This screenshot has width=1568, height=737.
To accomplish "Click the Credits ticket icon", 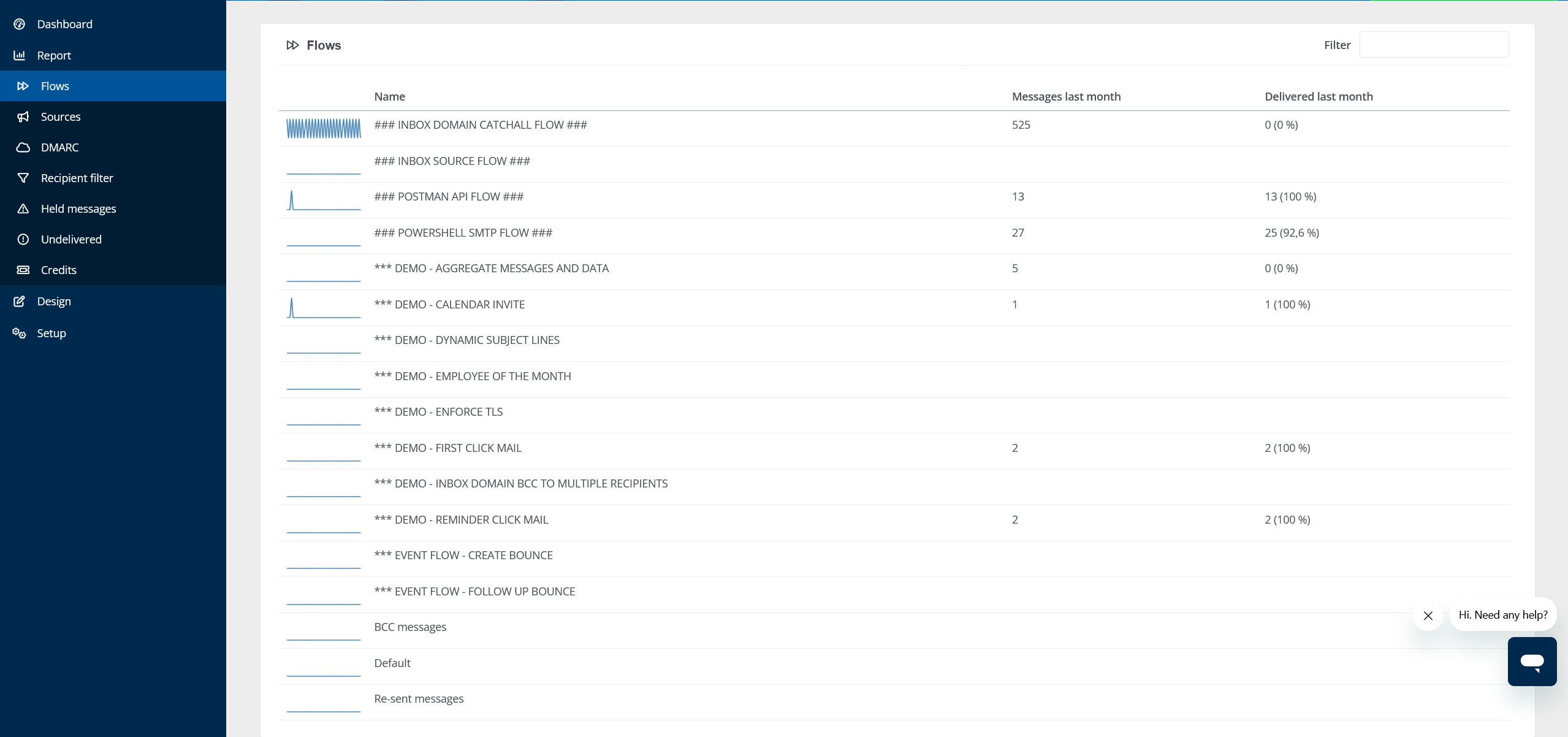I will pyautogui.click(x=23, y=270).
